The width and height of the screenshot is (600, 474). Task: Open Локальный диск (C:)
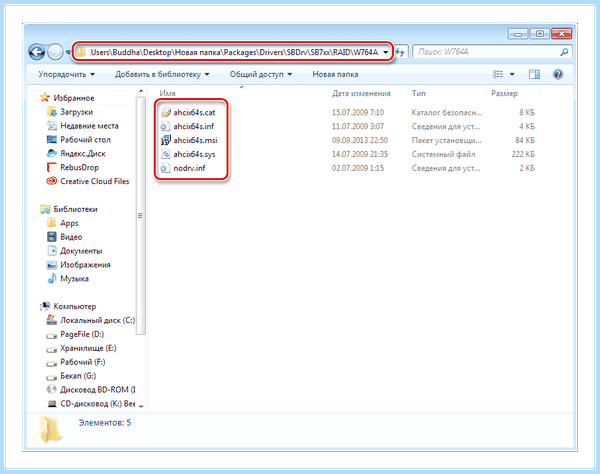pyautogui.click(x=90, y=320)
